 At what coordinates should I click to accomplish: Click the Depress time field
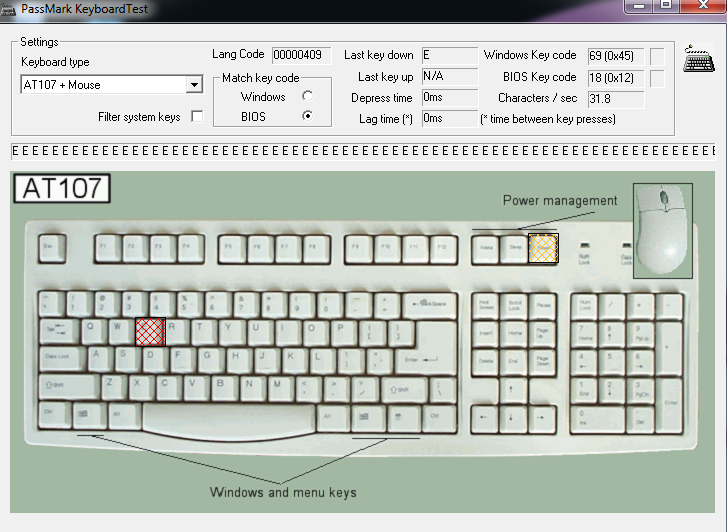click(x=450, y=97)
